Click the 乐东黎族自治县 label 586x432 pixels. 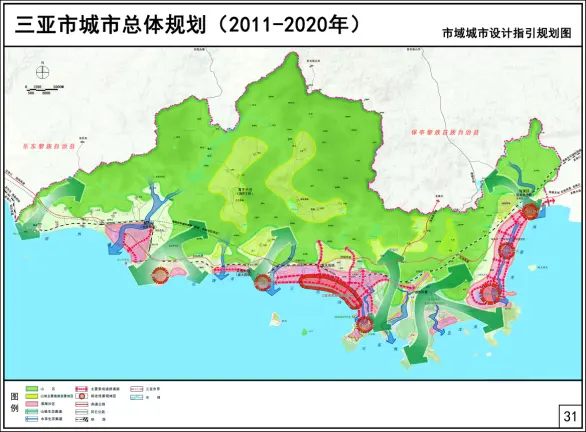(x=48, y=147)
